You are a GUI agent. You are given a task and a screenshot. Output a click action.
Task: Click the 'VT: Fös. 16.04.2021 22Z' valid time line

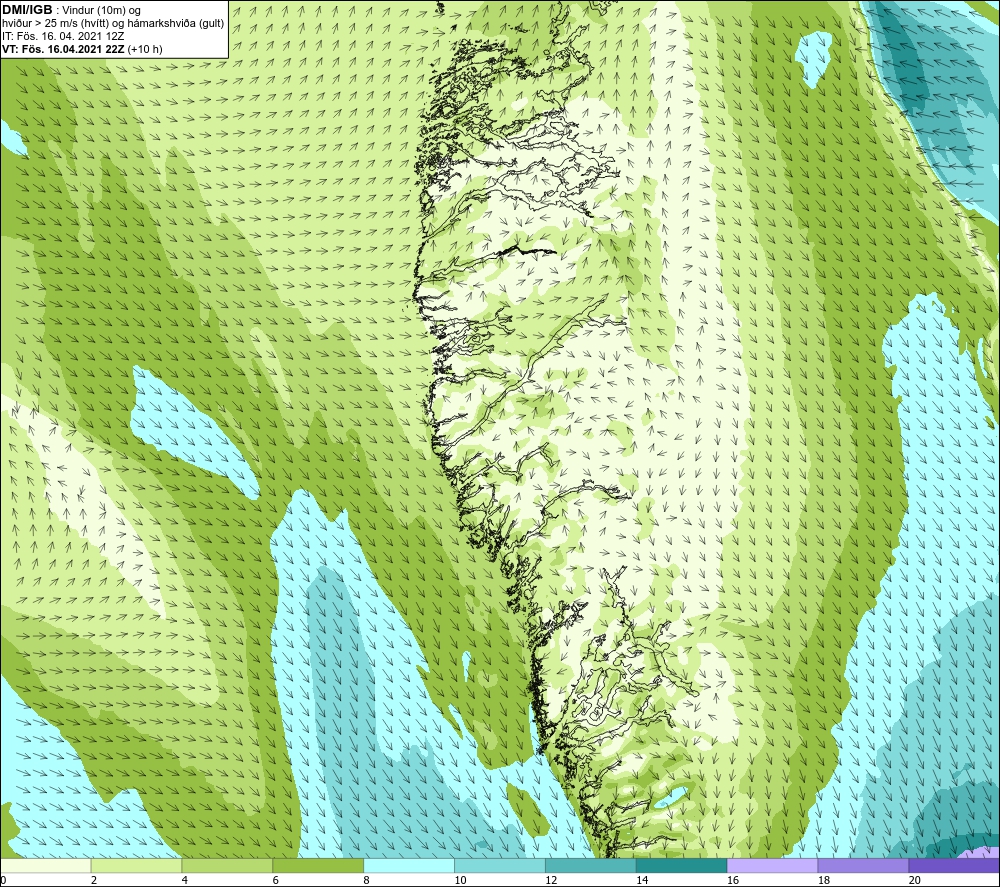(63, 49)
